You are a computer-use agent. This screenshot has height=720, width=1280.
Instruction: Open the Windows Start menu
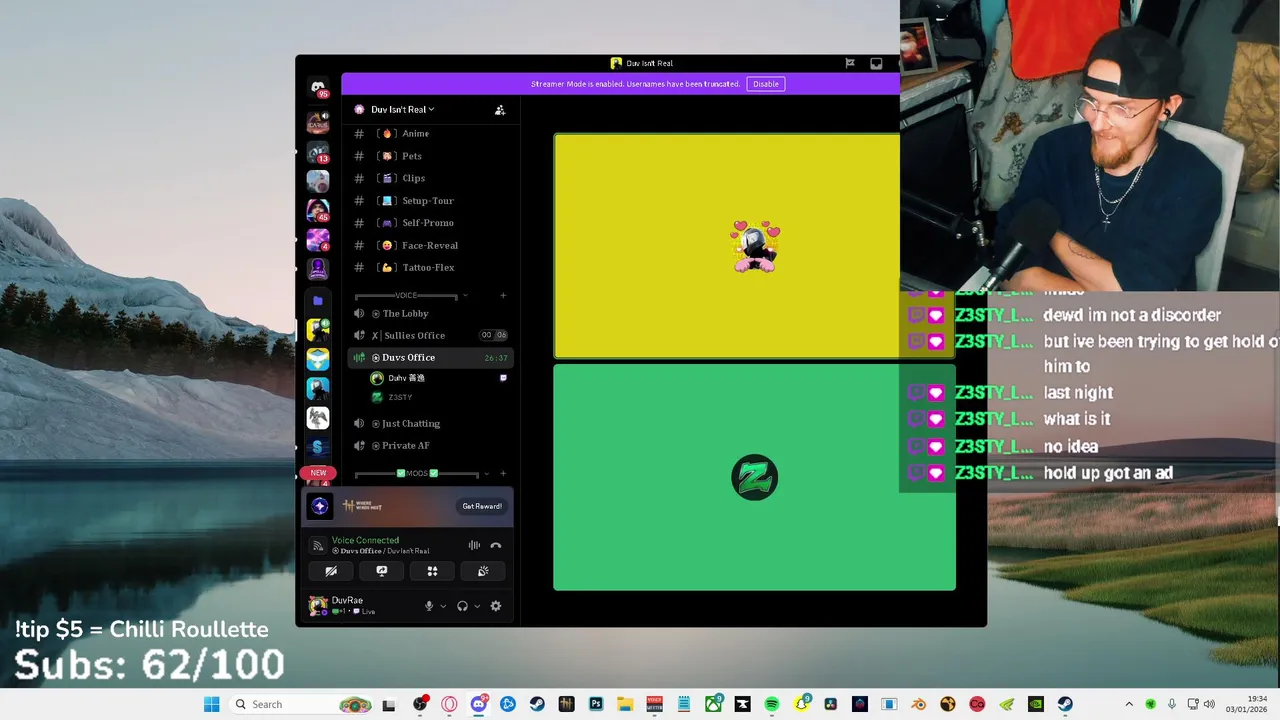coord(211,704)
